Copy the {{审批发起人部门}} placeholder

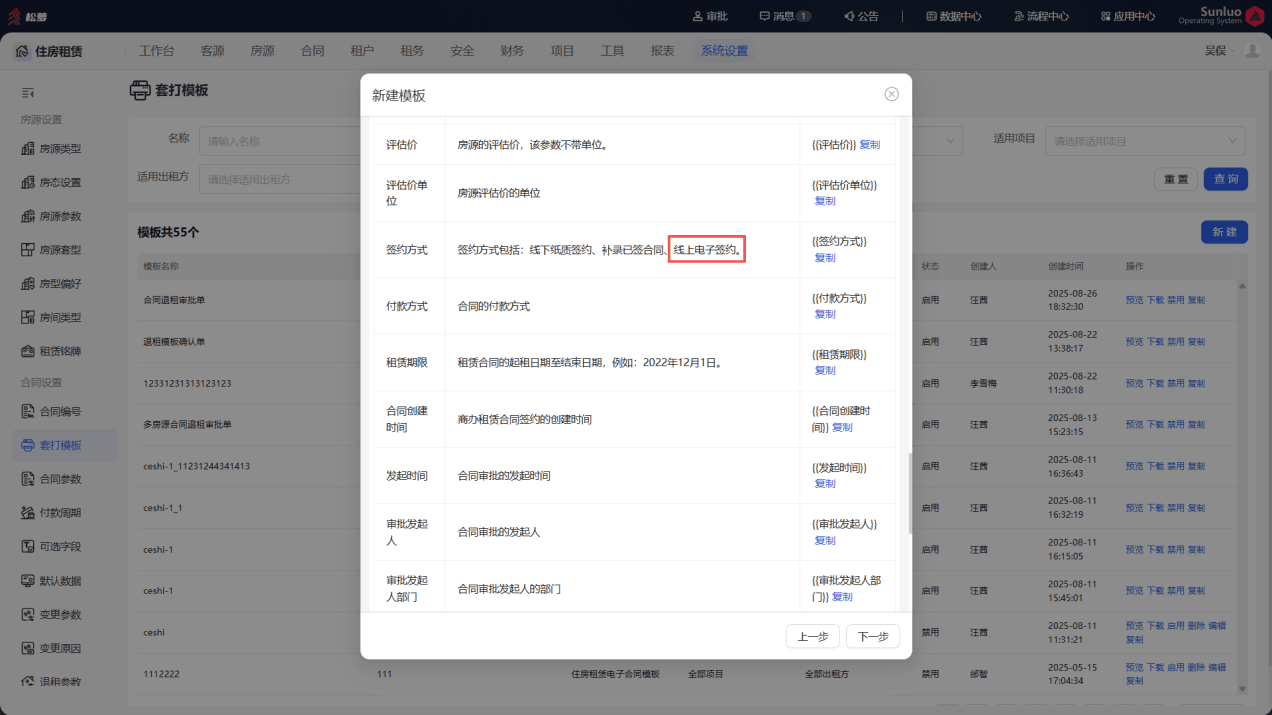842,596
